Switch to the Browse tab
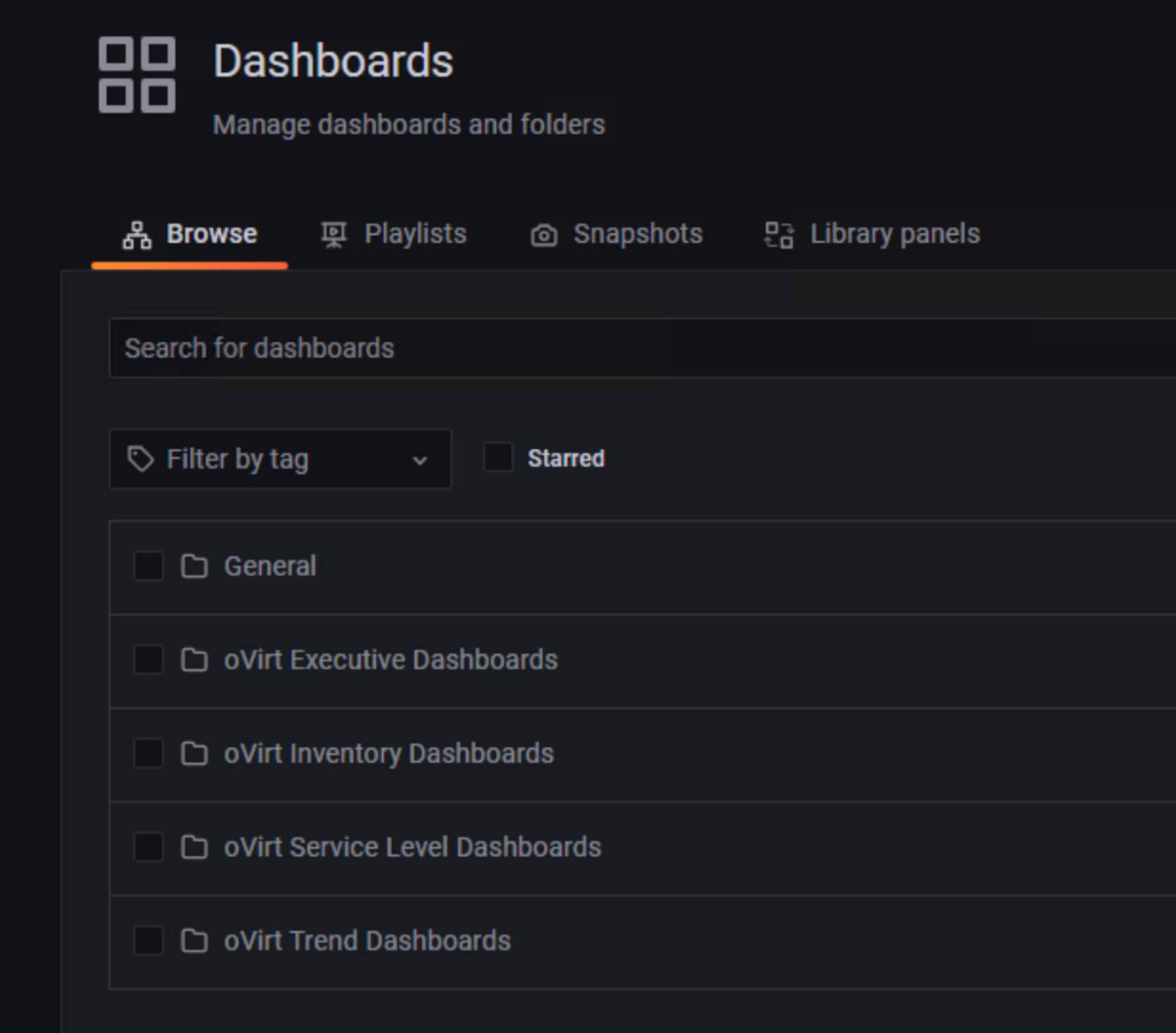This screenshot has width=1176, height=1033. point(189,235)
